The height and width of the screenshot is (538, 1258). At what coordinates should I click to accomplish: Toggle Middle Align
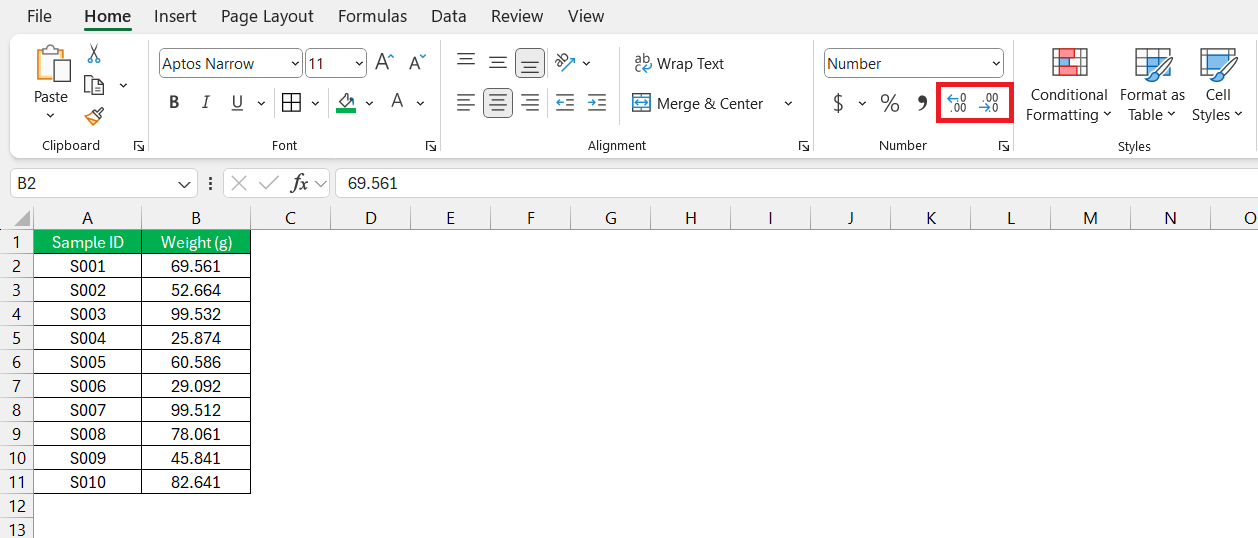click(498, 62)
